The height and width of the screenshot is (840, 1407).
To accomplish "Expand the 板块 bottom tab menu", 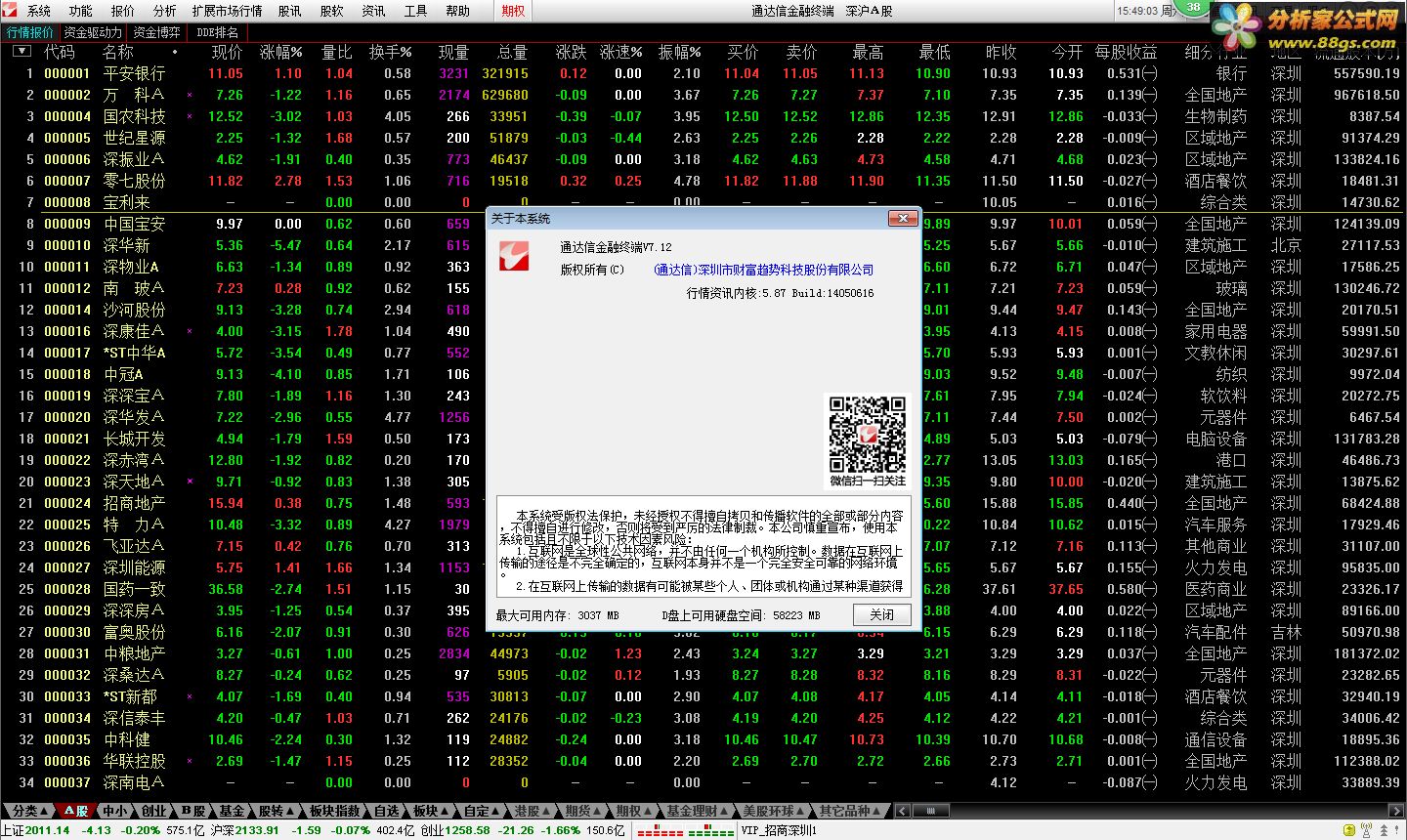I will pyautogui.click(x=430, y=811).
